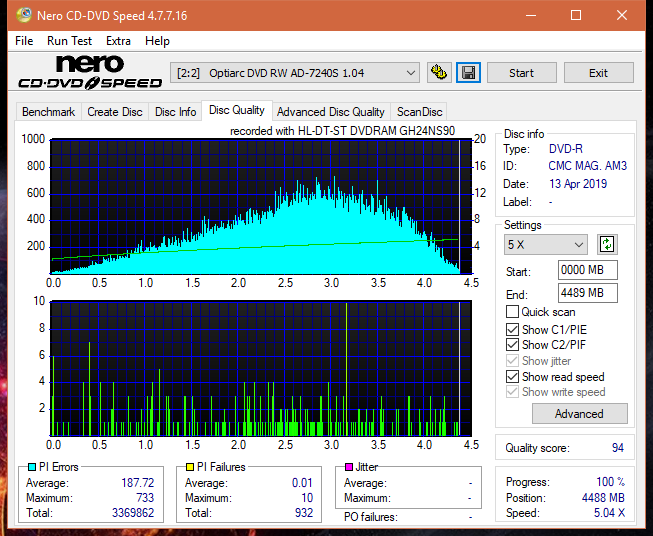Click PI Errors maximum 733
653x536 pixels.
[x=145, y=498]
